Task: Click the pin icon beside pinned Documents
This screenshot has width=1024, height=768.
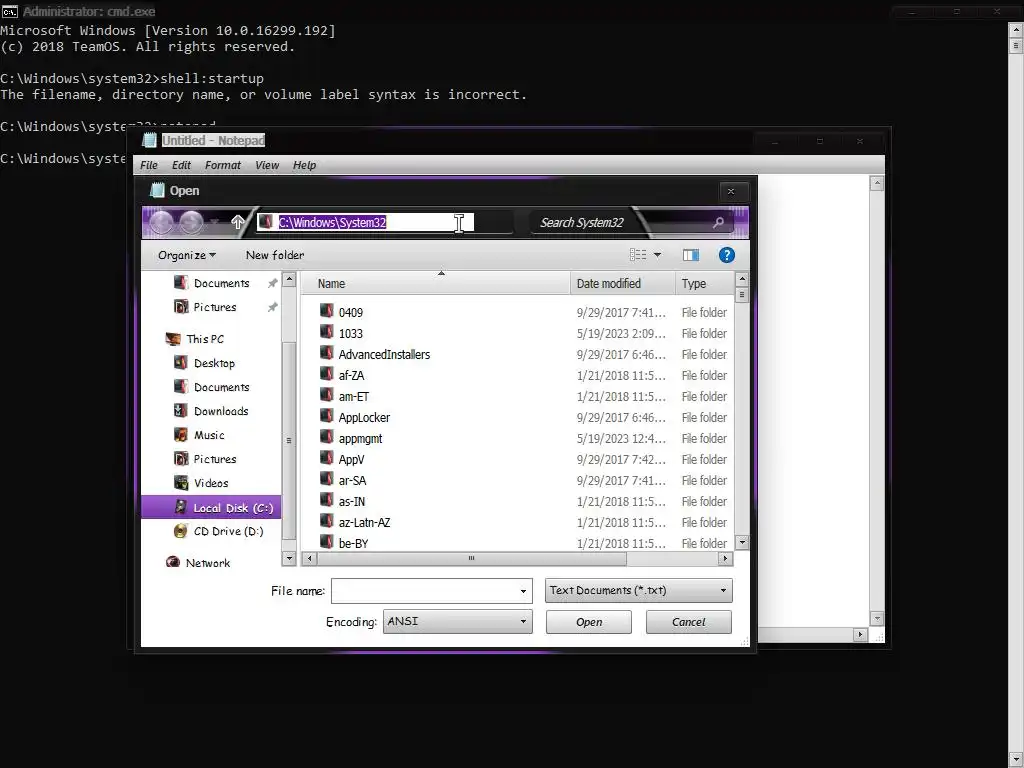Action: (x=272, y=283)
